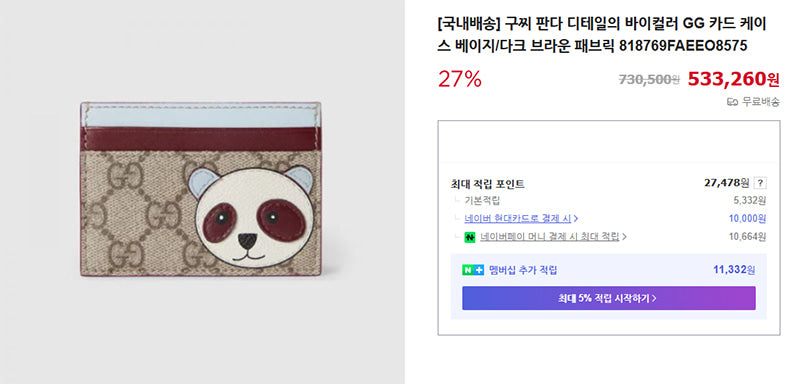Click the 최대 적립 포인트 heading

tap(488, 184)
